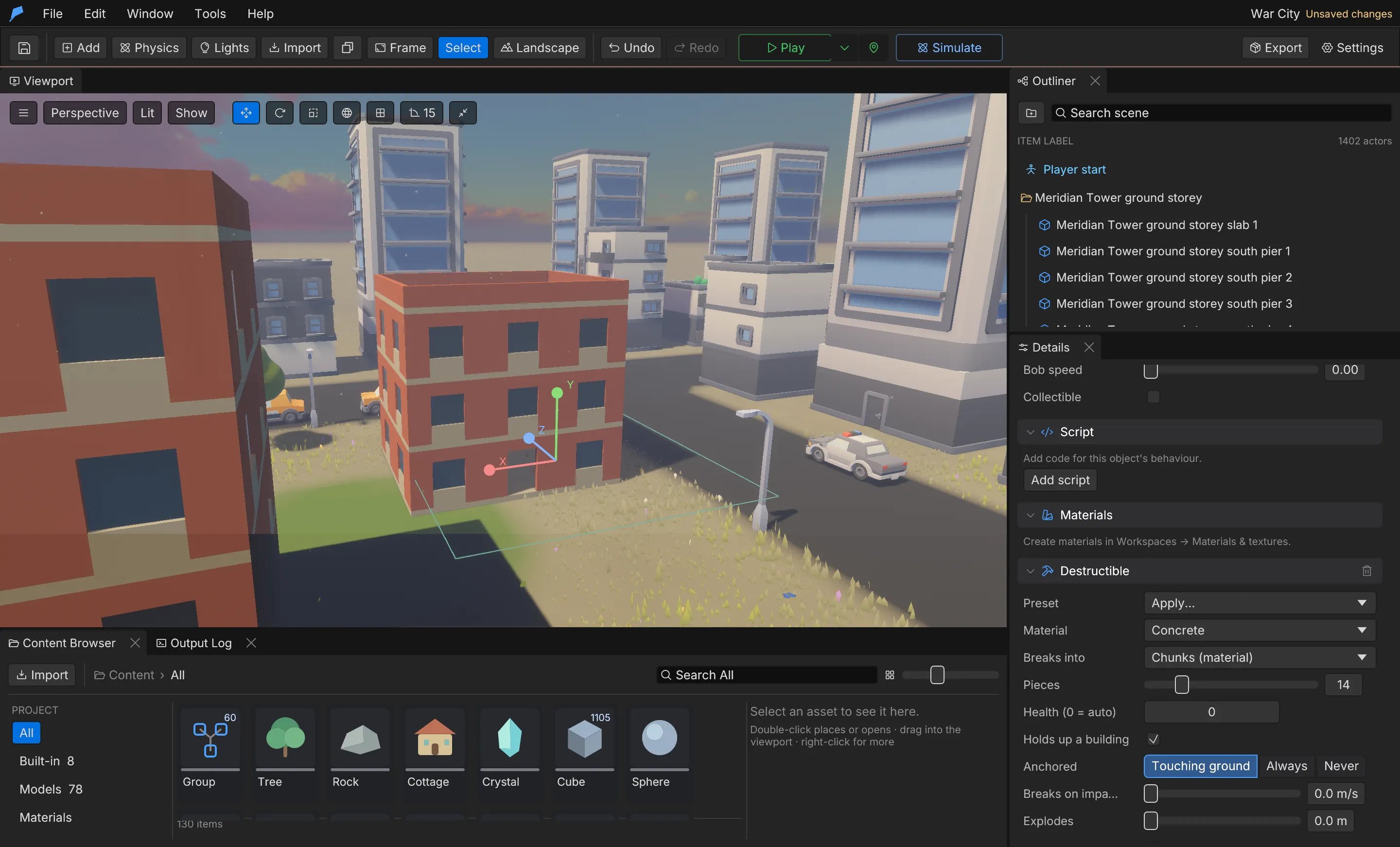Collapse the Script section

[x=1030, y=431]
